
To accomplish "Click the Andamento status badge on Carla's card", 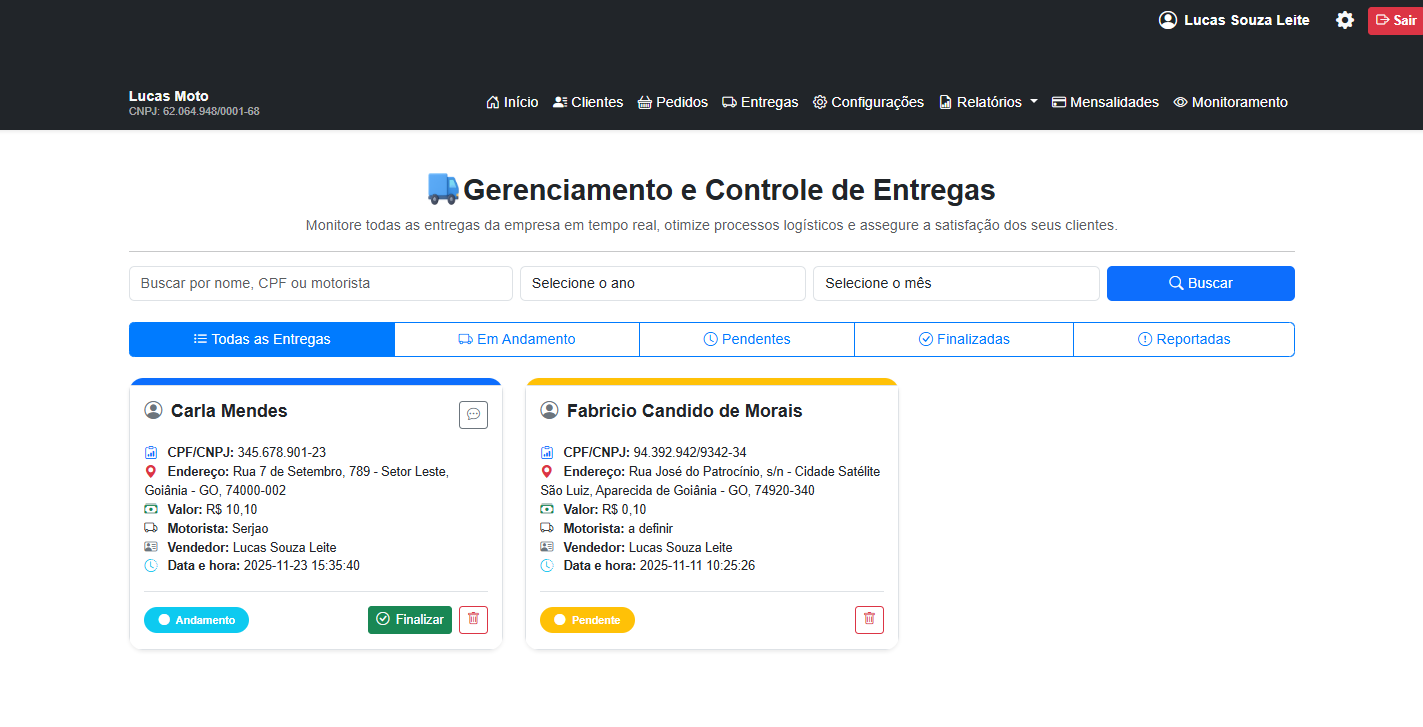I will [x=196, y=619].
